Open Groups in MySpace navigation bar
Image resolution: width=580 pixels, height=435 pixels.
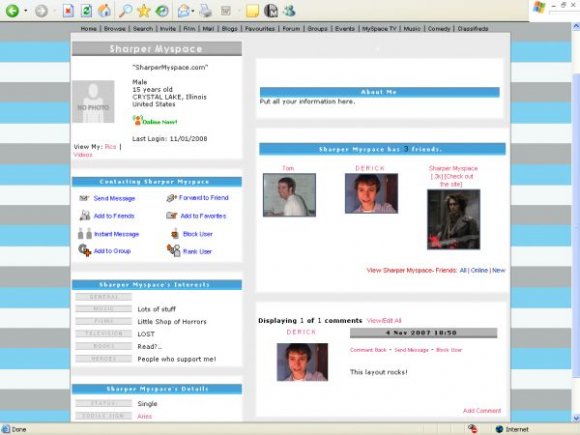click(317, 28)
